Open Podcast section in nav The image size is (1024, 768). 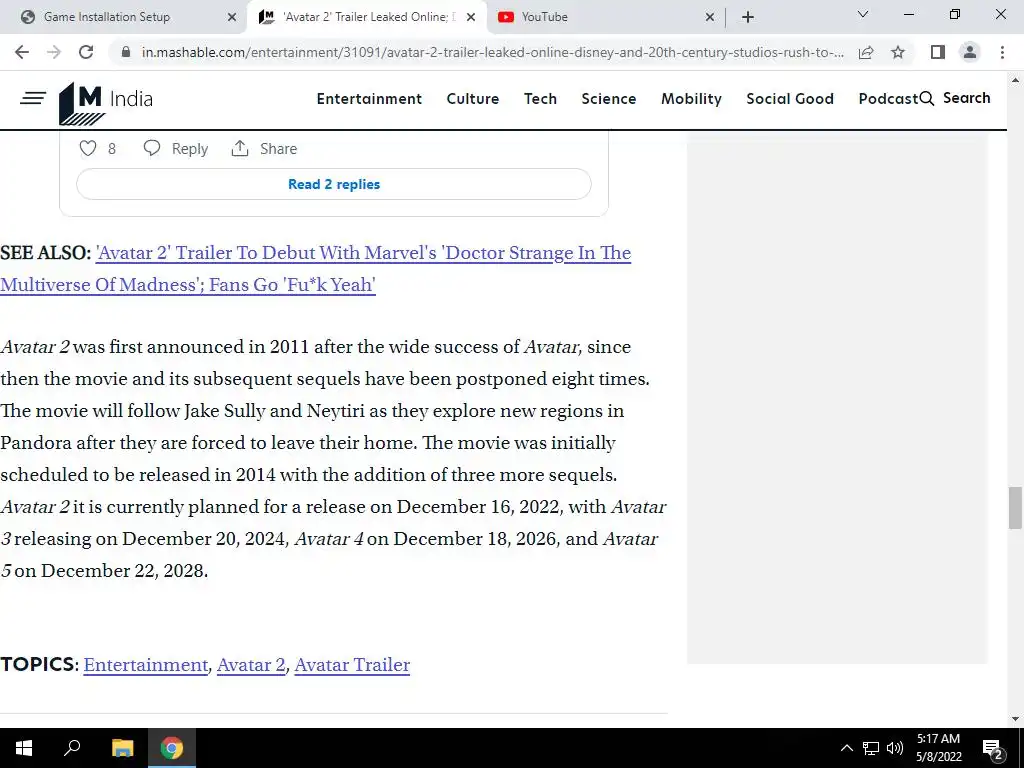point(888,99)
